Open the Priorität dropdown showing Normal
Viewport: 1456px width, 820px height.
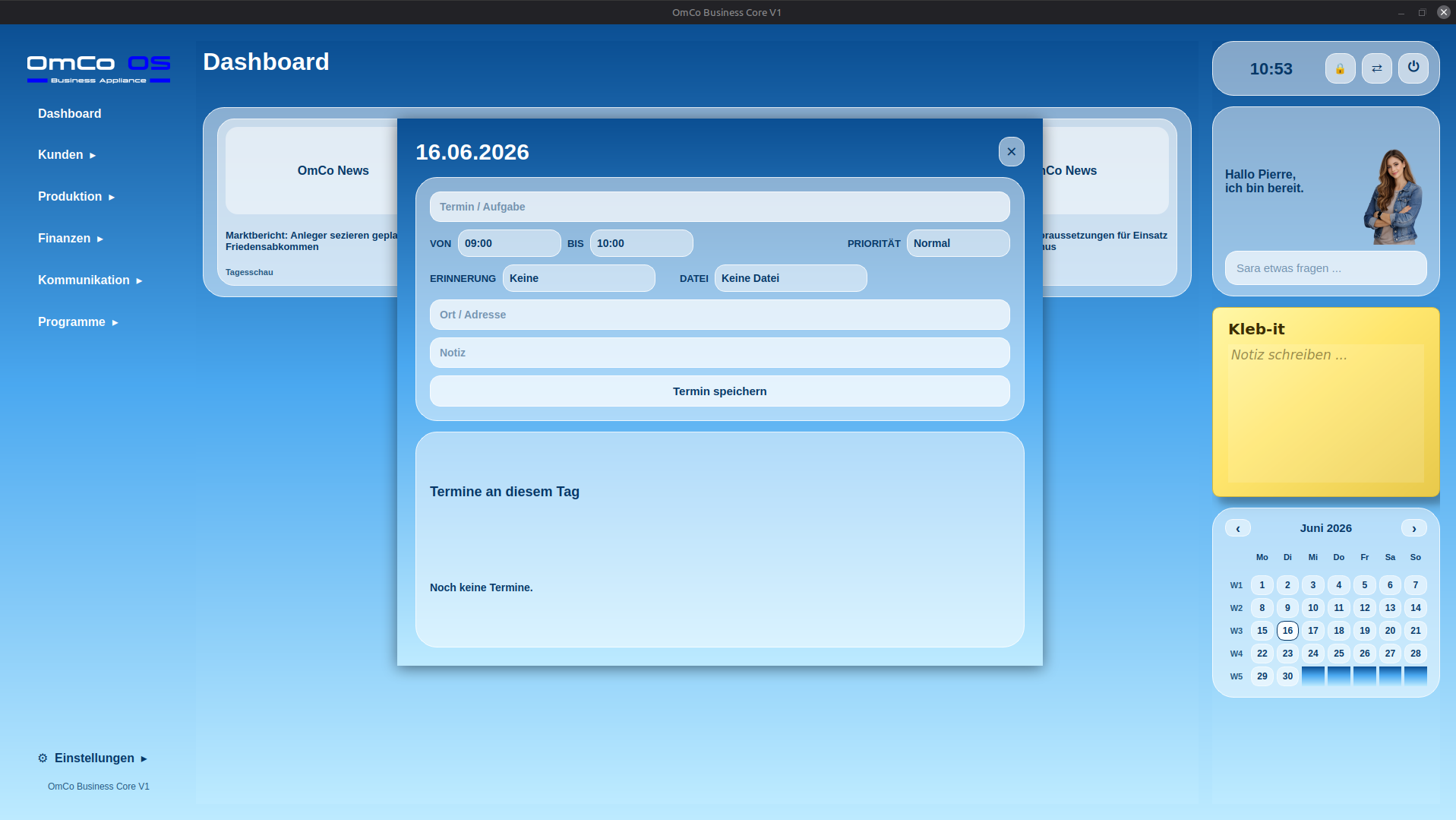(x=958, y=243)
